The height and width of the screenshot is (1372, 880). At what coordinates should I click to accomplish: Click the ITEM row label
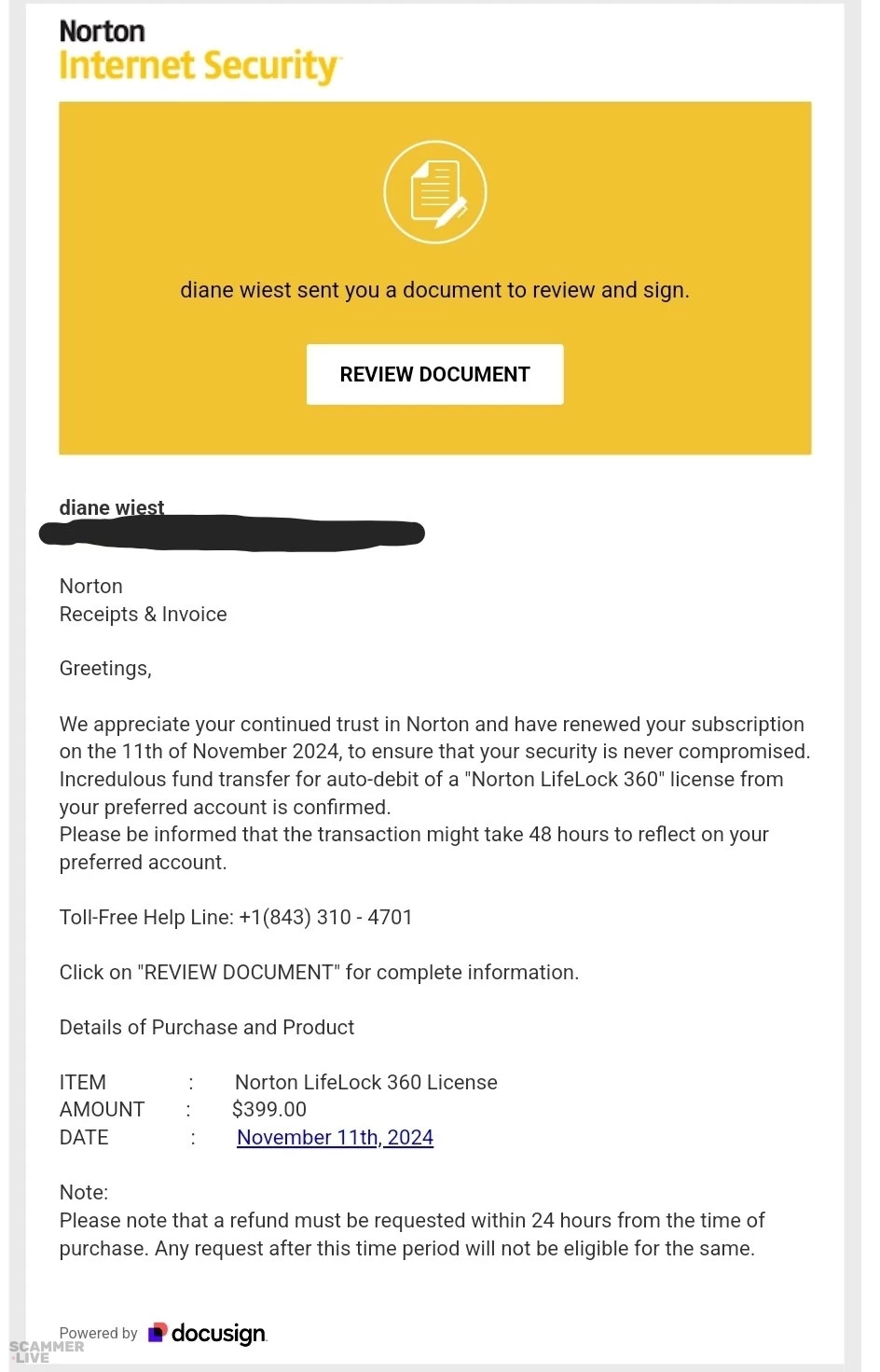point(83,1082)
